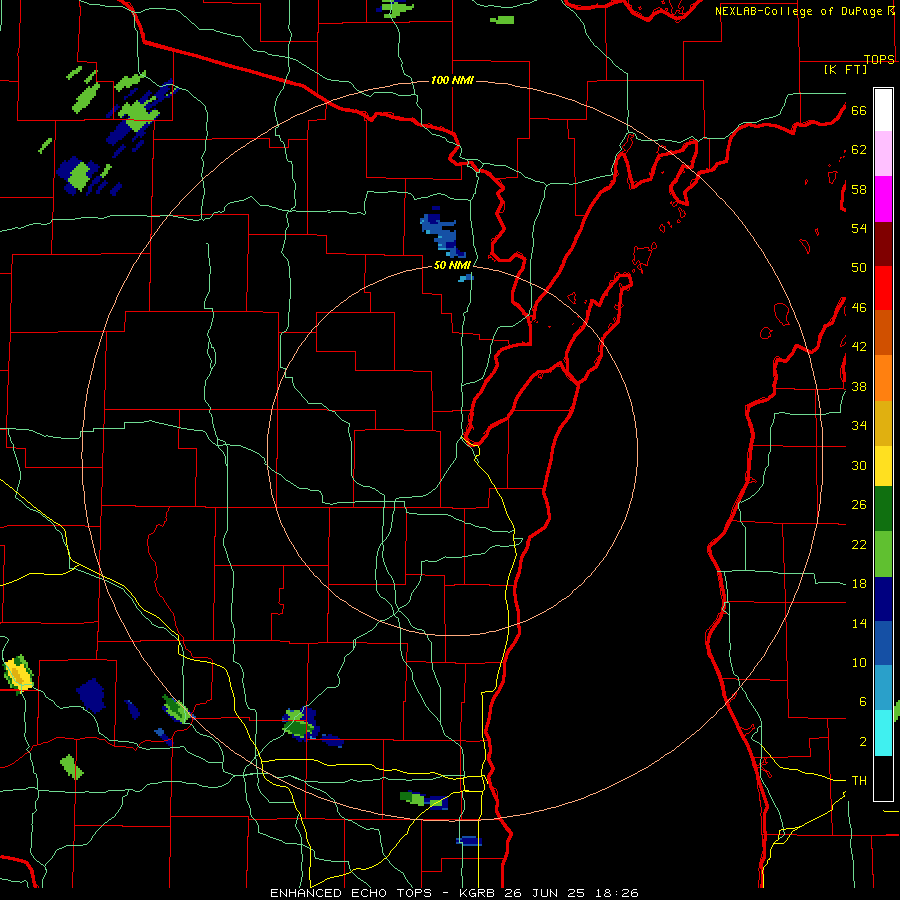Click the '100 NMI' range ring label
Viewport: 900px width, 900px height.
coord(452,80)
